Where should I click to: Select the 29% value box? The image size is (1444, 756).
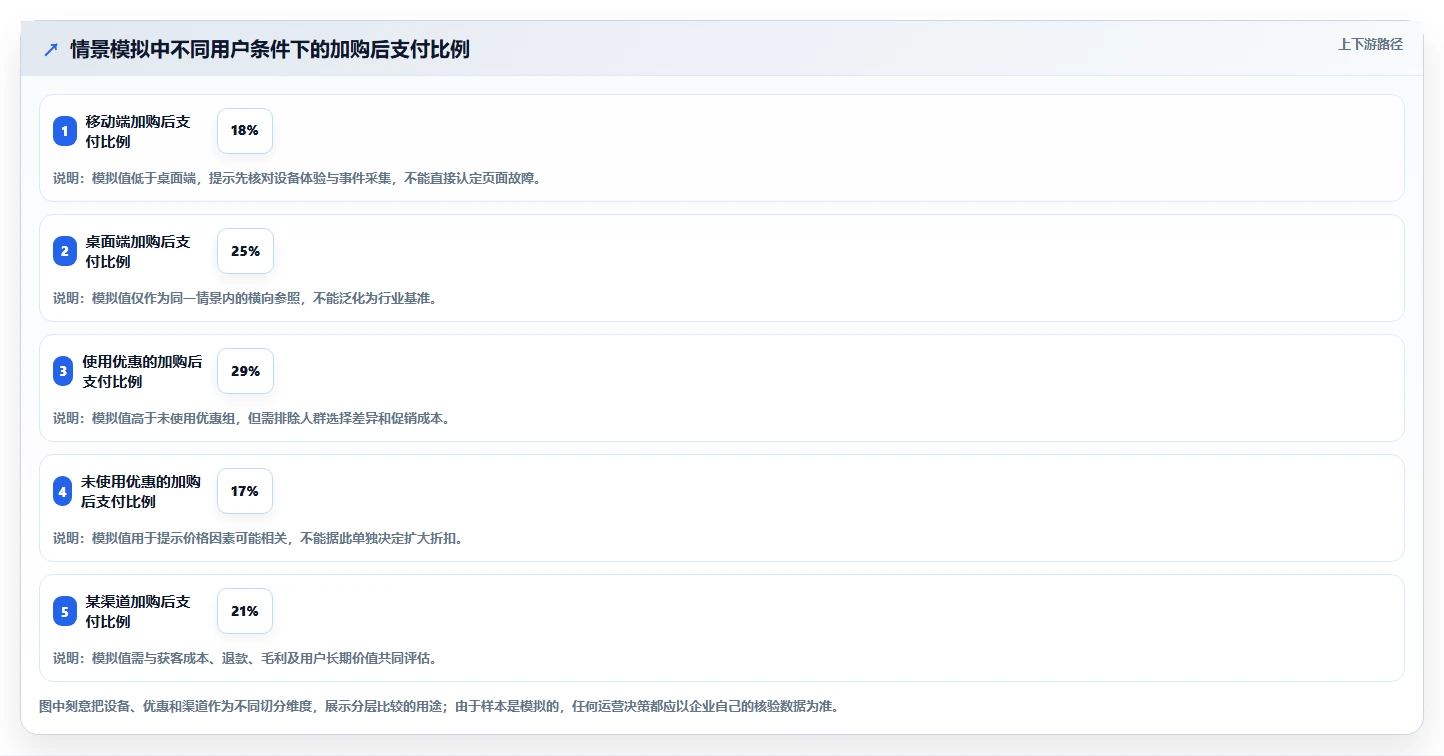[245, 371]
